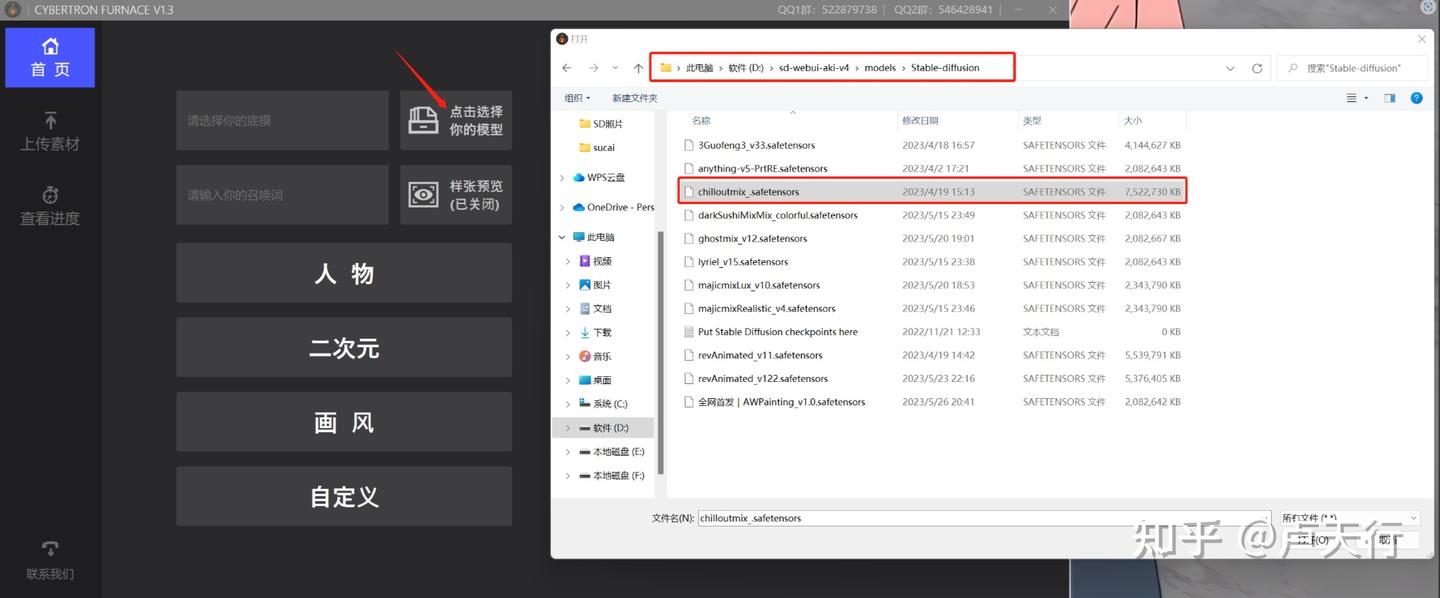This screenshot has height=598, width=1440.
Task: Select majicmixRealistic_v4.safetensors file
Action: (x=932, y=308)
